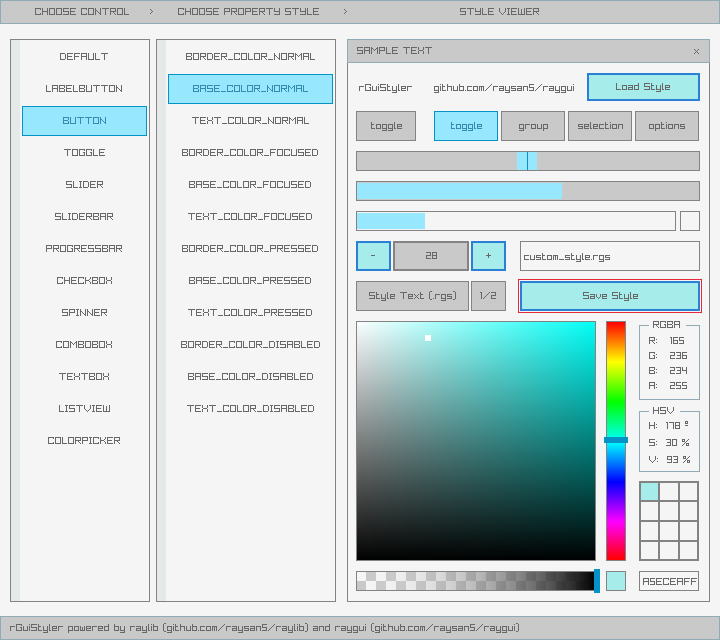Select the 'options' toggle option
The width and height of the screenshot is (720, 640).
tap(667, 126)
